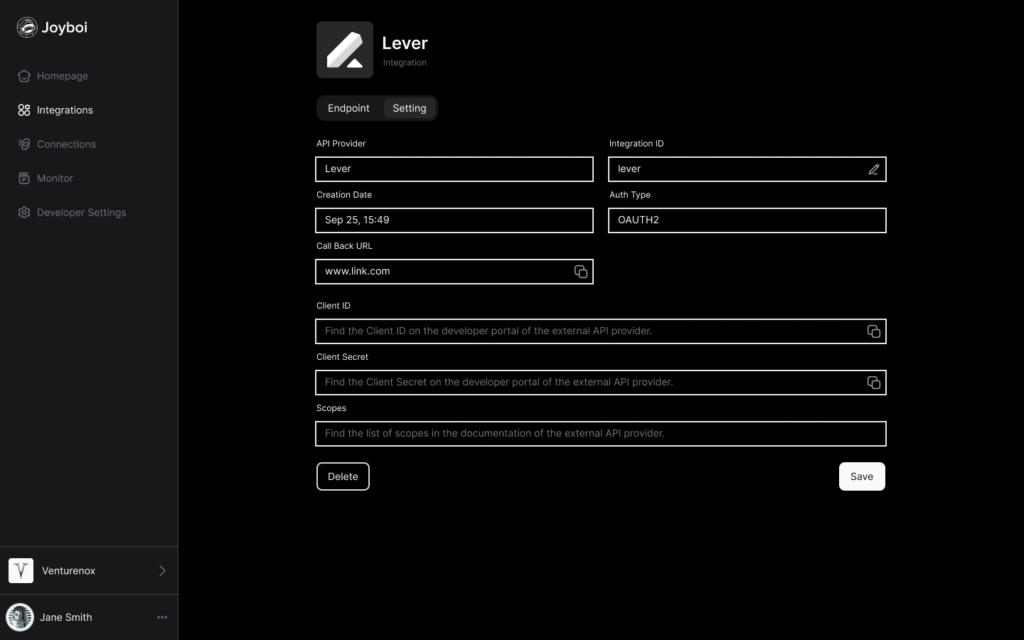Open Homepage from the sidebar
The image size is (1024, 640).
click(x=53, y=76)
